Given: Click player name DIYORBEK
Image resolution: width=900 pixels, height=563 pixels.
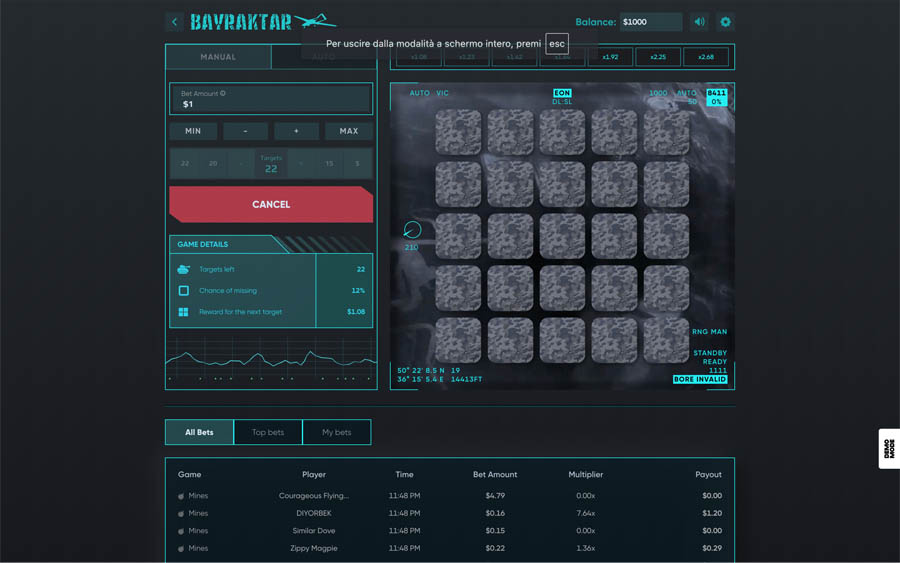Looking at the screenshot, I should pyautogui.click(x=314, y=514).
